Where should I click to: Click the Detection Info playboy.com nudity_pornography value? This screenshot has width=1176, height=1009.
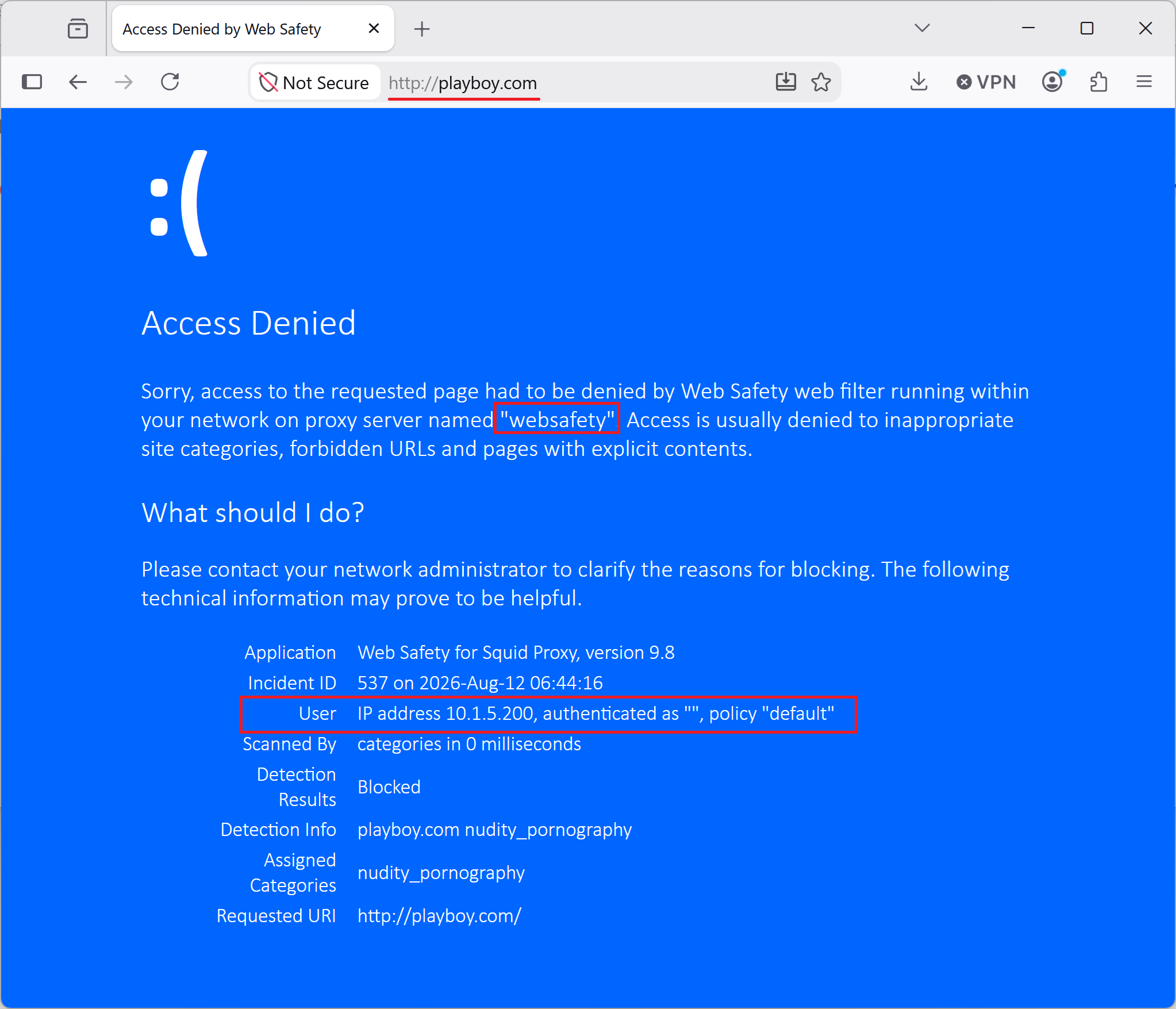point(494,830)
